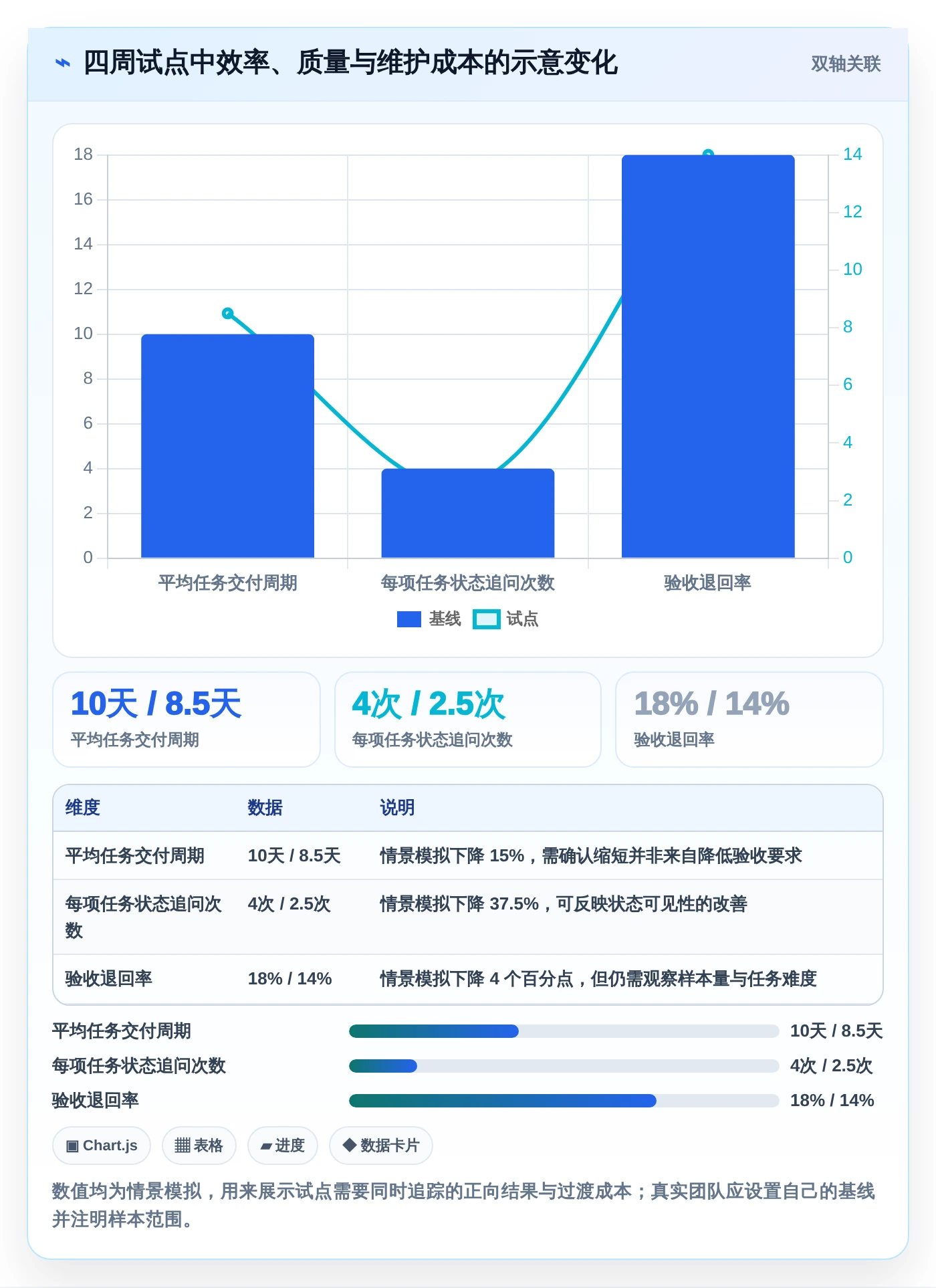Click the description starting 情景模拟下降 37.5%
The height and width of the screenshot is (1288, 936).
pyautogui.click(x=564, y=904)
